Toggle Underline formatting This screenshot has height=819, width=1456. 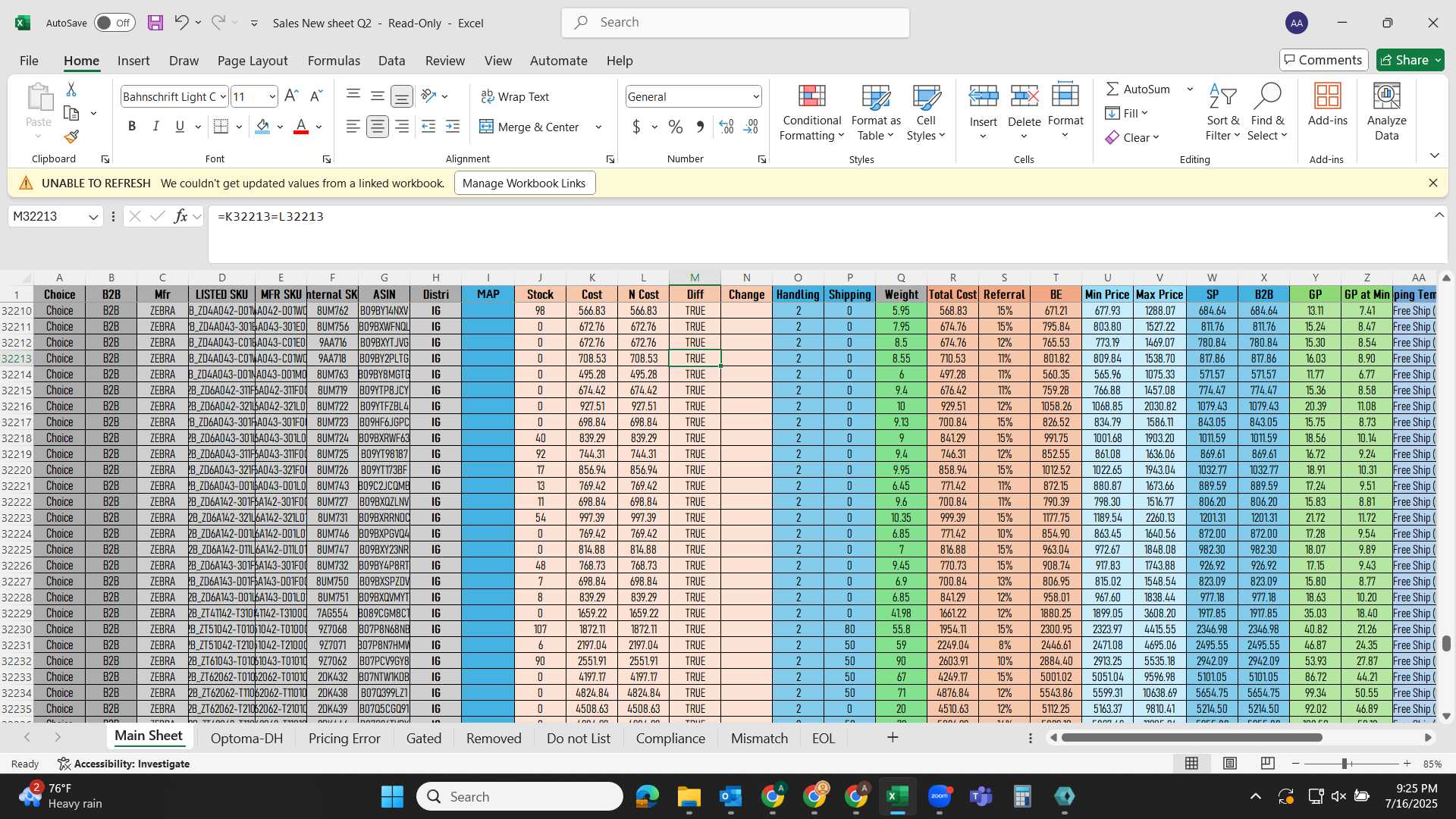180,127
